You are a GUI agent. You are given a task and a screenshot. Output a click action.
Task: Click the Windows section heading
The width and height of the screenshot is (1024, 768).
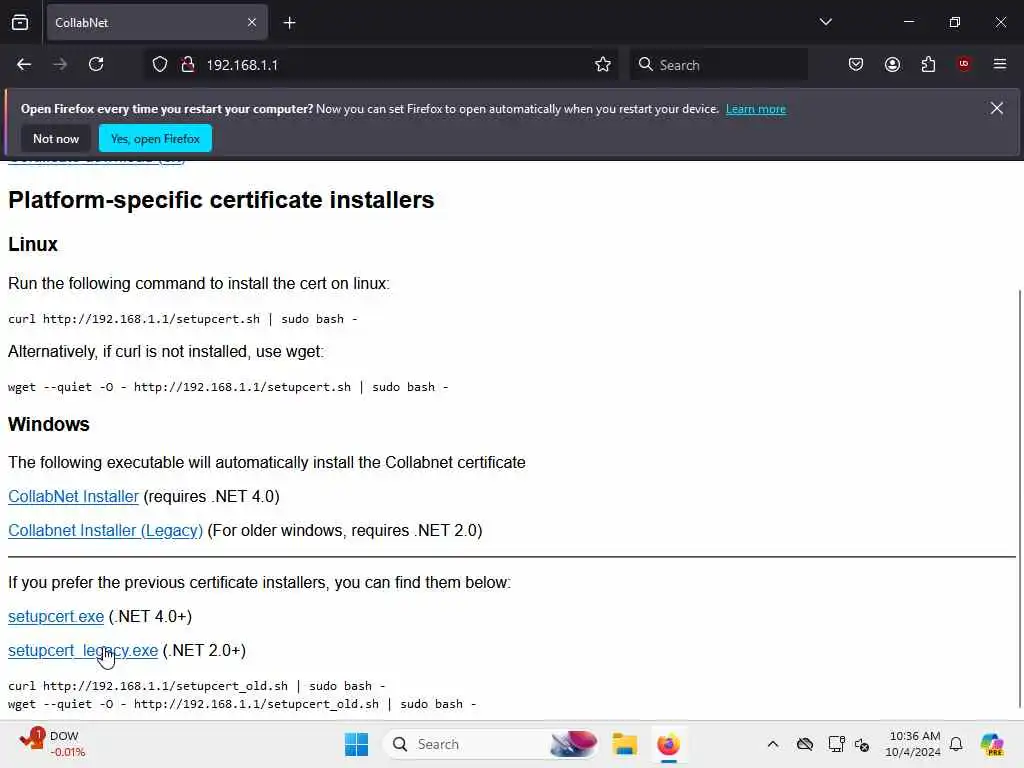pos(48,424)
